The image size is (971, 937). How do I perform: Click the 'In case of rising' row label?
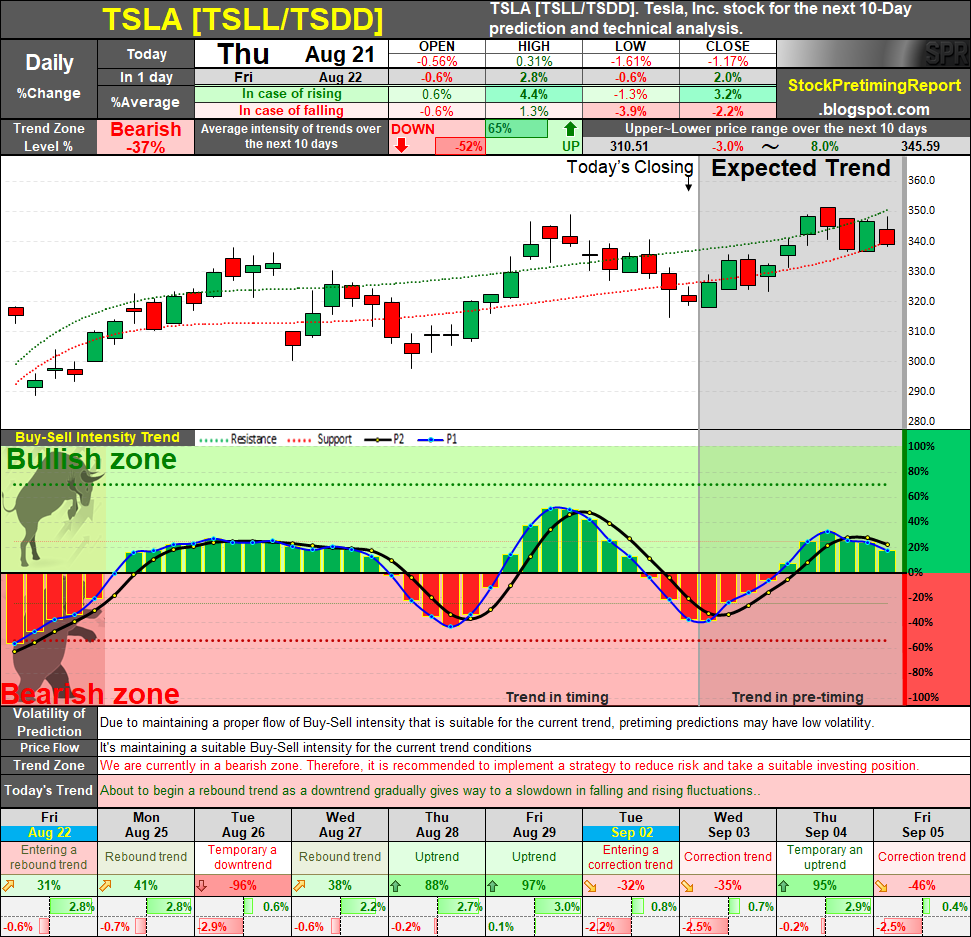[x=292, y=94]
